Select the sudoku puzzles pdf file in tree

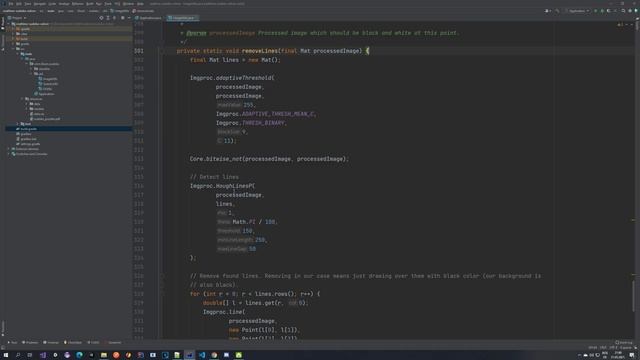[x=47, y=119]
